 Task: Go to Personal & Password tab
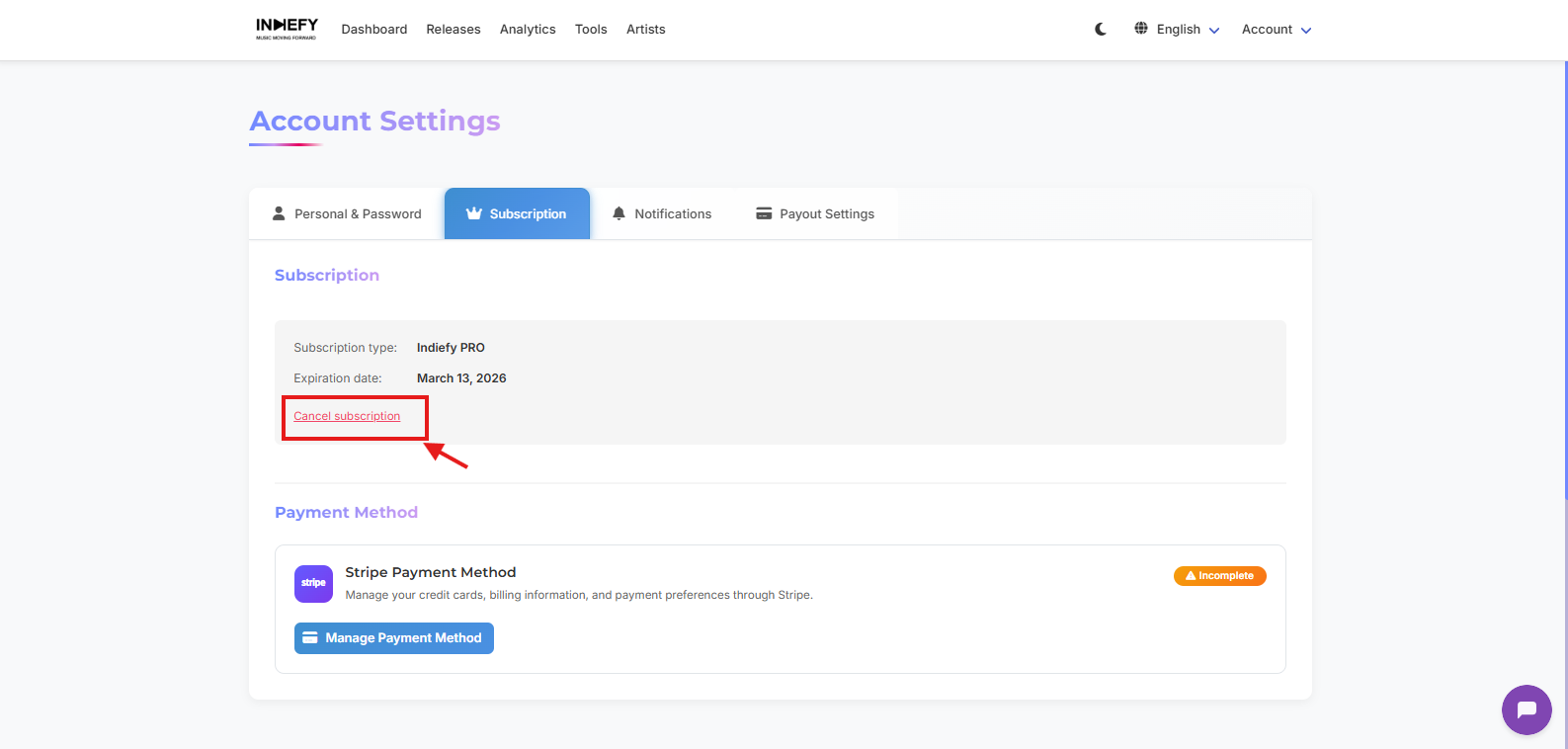(357, 214)
